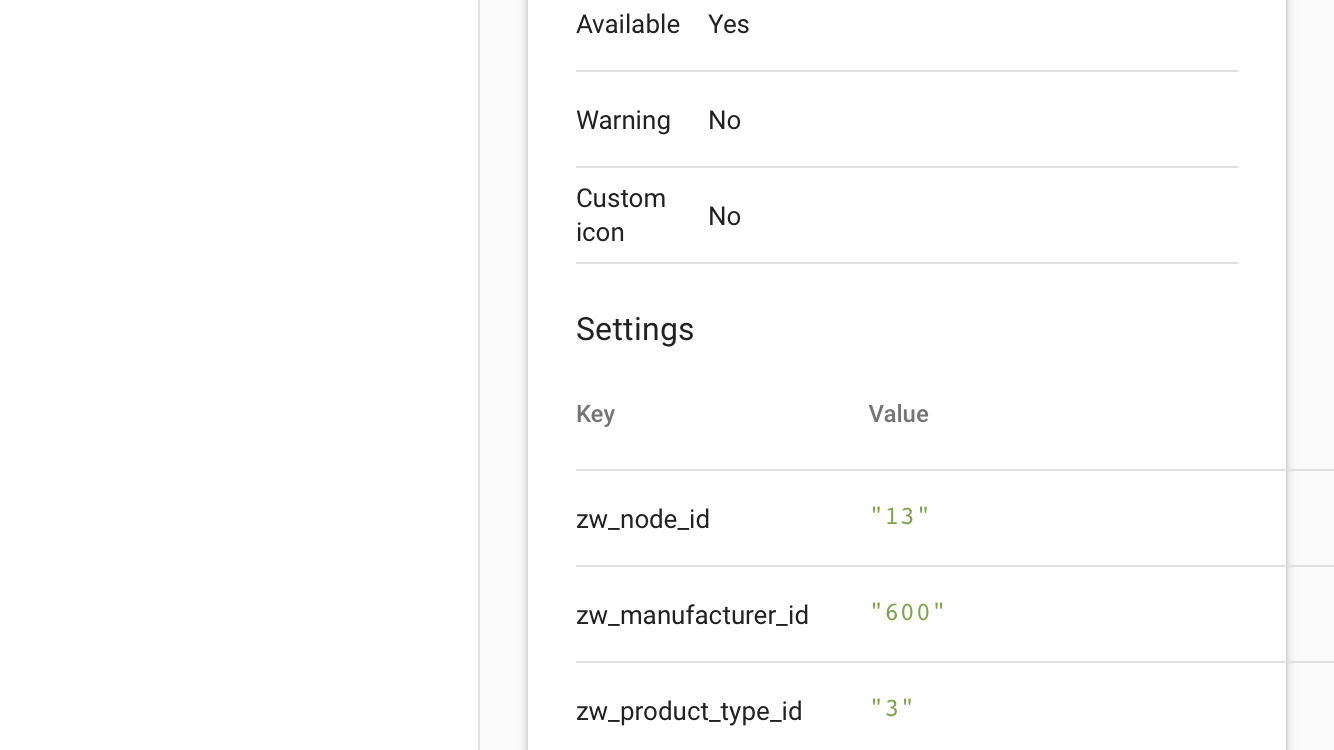The image size is (1334, 750).
Task: Select the No value beside Custom icon
Action: (724, 216)
